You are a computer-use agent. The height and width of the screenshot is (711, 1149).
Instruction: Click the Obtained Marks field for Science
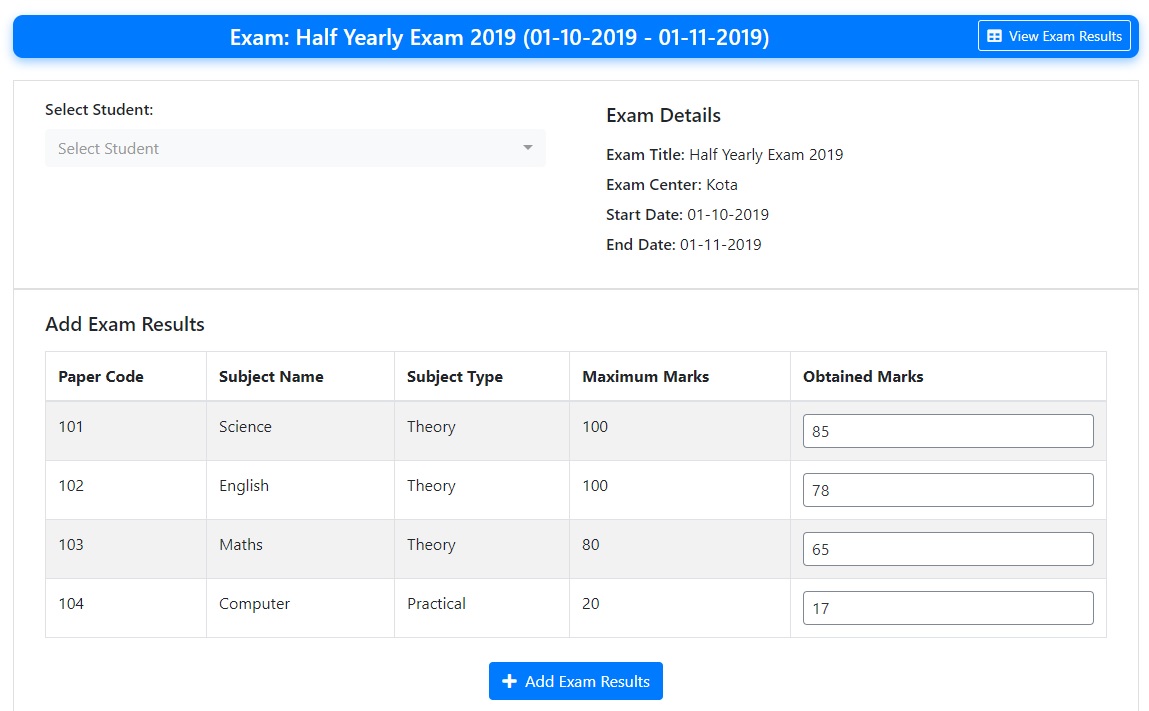[x=947, y=430]
